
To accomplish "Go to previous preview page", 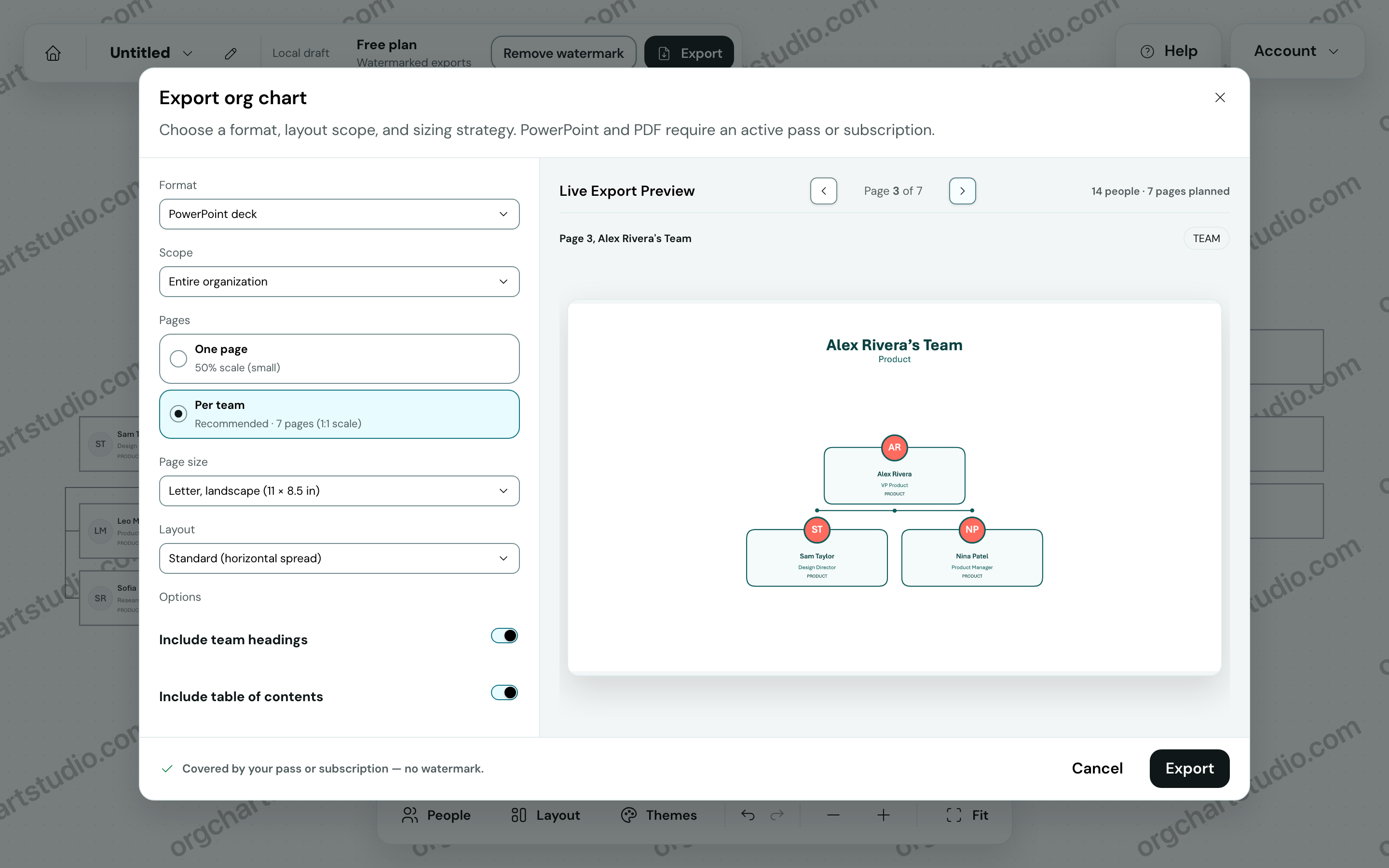I will [x=824, y=191].
